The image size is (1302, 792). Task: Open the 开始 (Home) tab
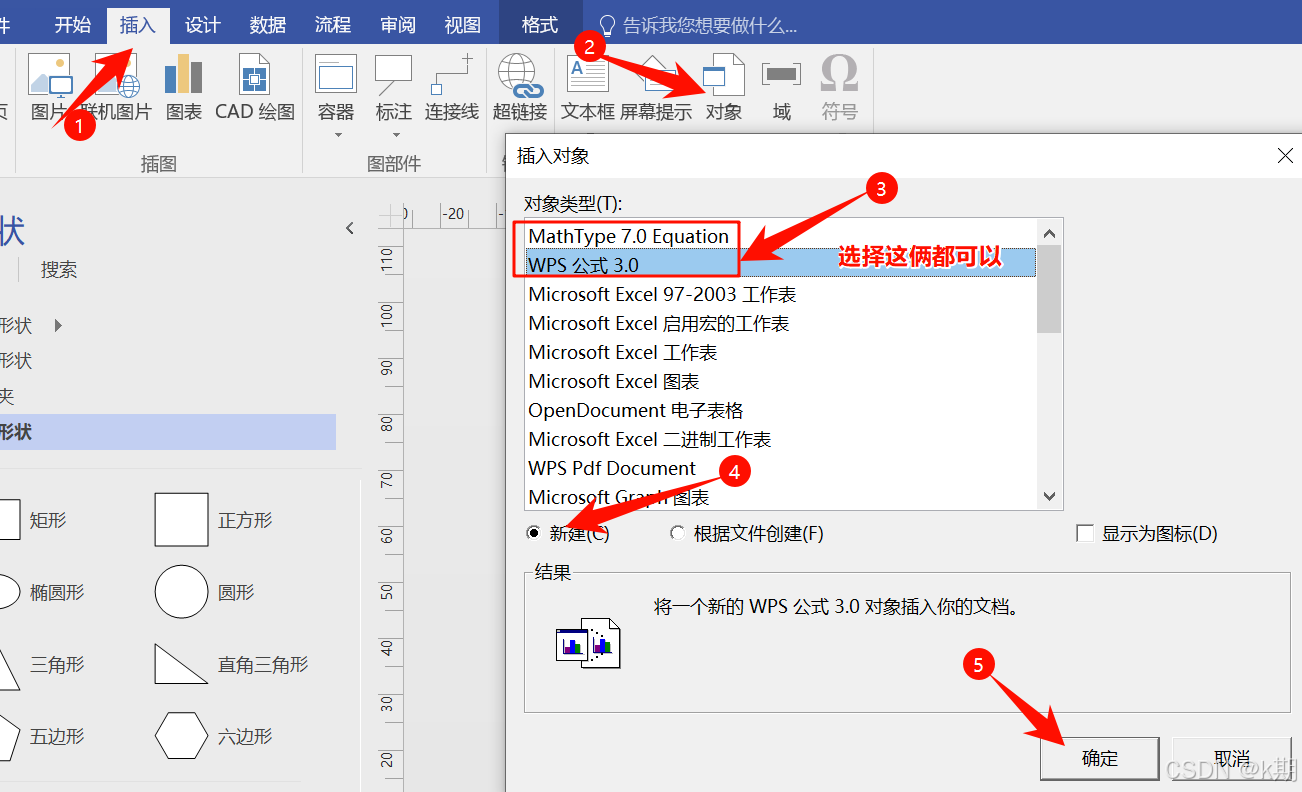[x=72, y=25]
